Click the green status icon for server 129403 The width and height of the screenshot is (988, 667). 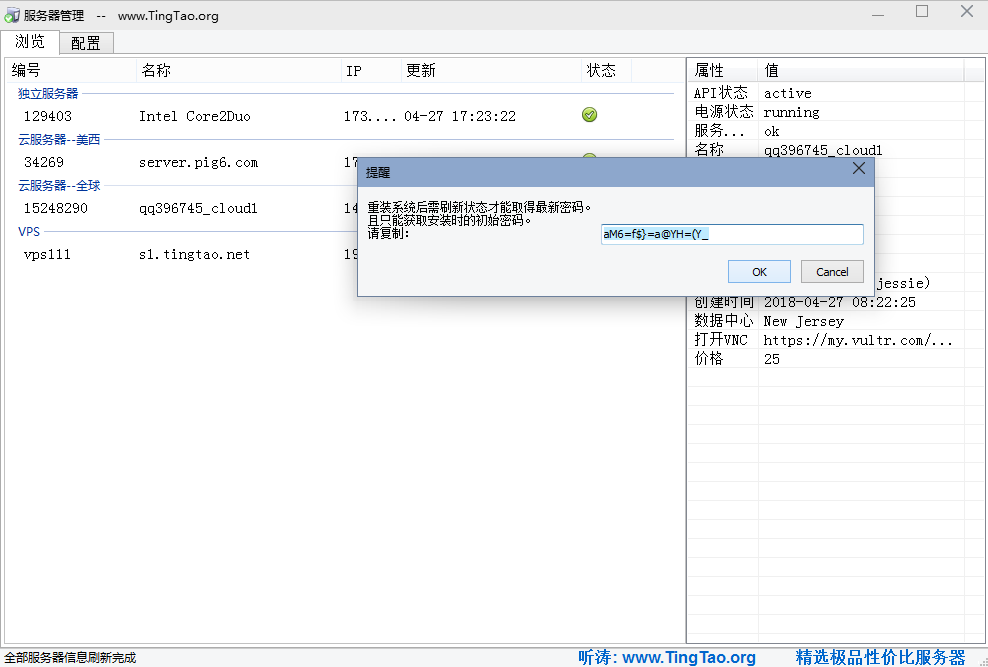tap(589, 115)
